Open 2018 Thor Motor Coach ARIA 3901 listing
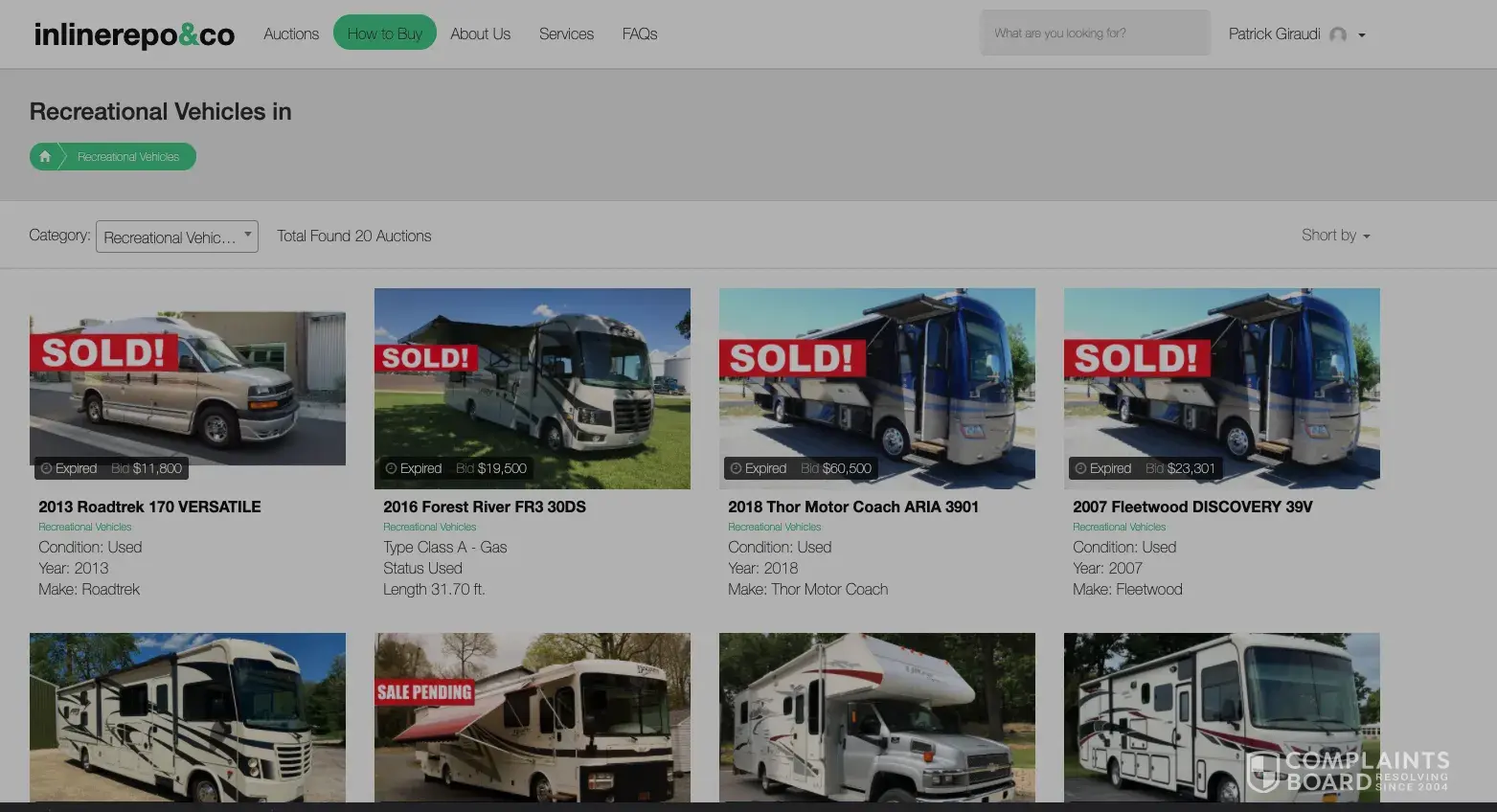Viewport: 1497px width, 812px height. (852, 507)
